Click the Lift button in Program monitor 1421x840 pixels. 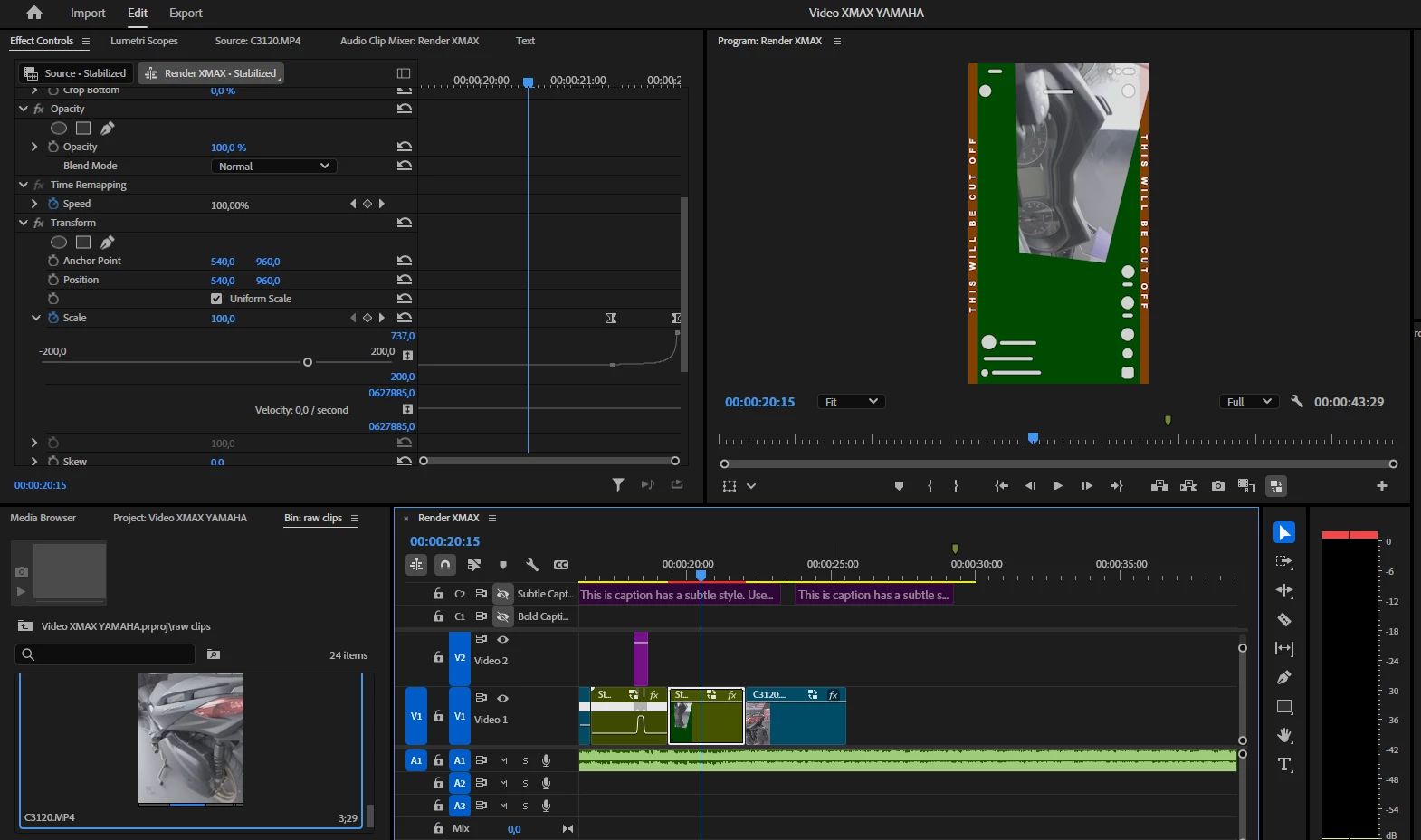[x=1159, y=486]
